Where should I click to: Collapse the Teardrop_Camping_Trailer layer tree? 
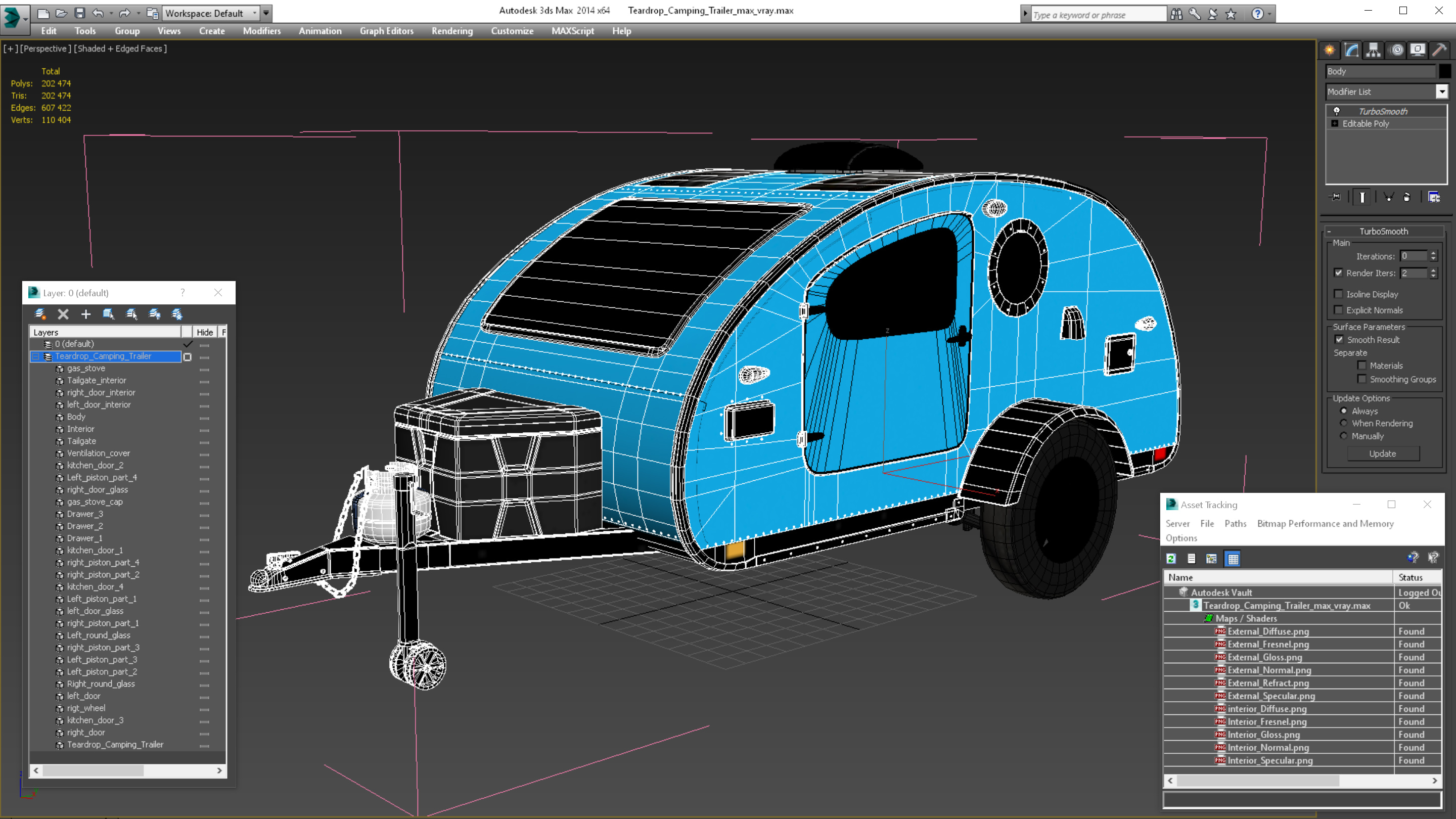[35, 356]
